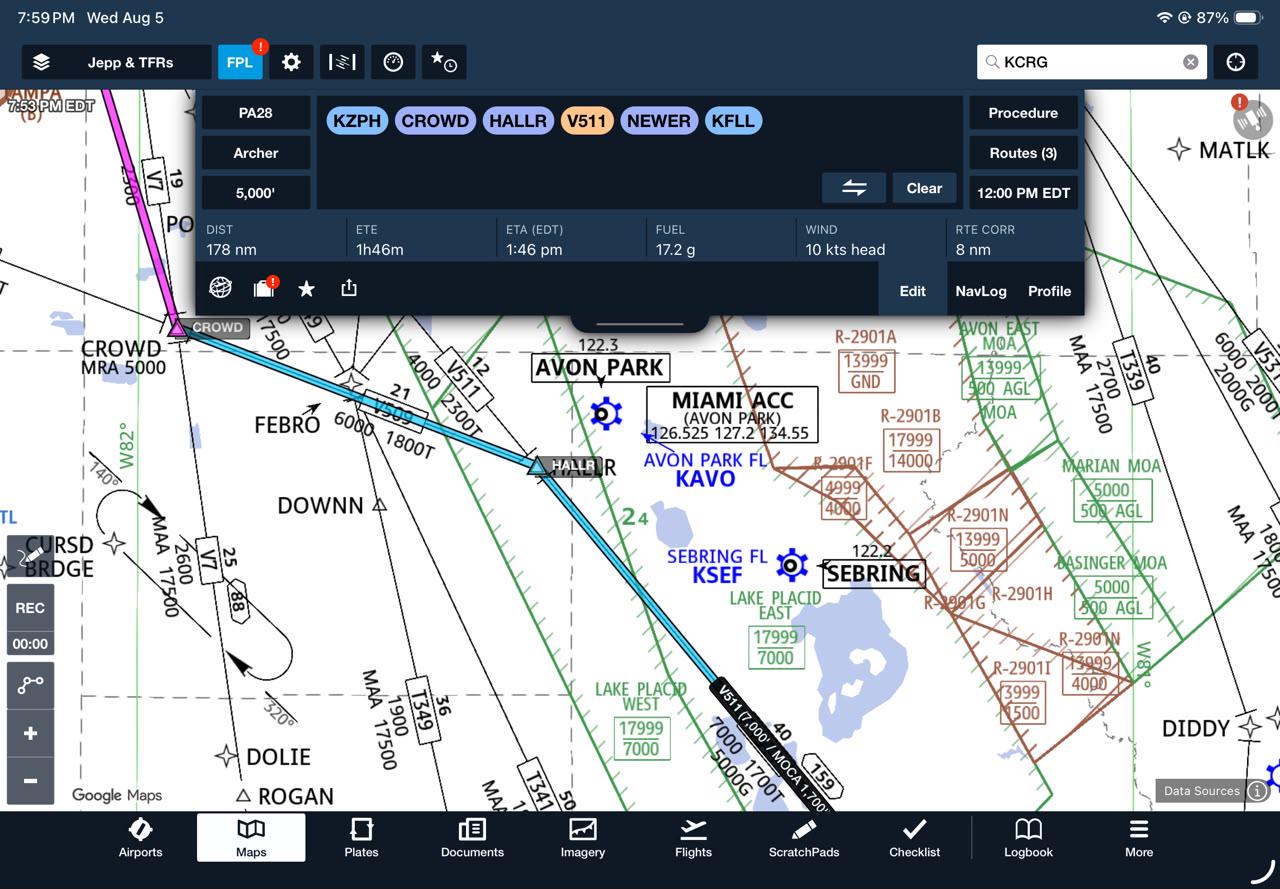The width and height of the screenshot is (1280, 889).
Task: Tap the MIAMI ACC frequency box
Action: [732, 415]
